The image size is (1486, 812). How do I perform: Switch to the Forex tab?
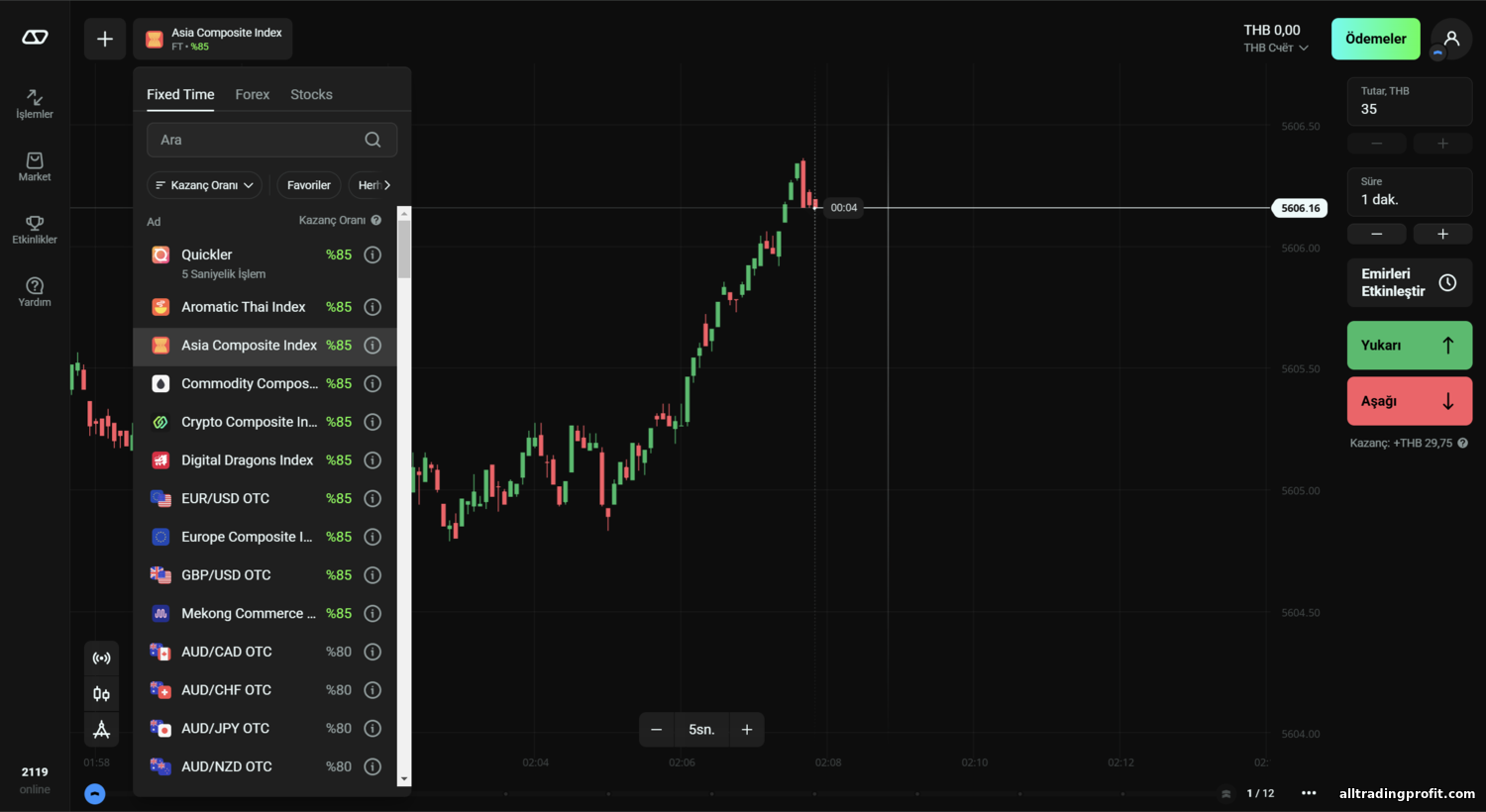pos(253,94)
